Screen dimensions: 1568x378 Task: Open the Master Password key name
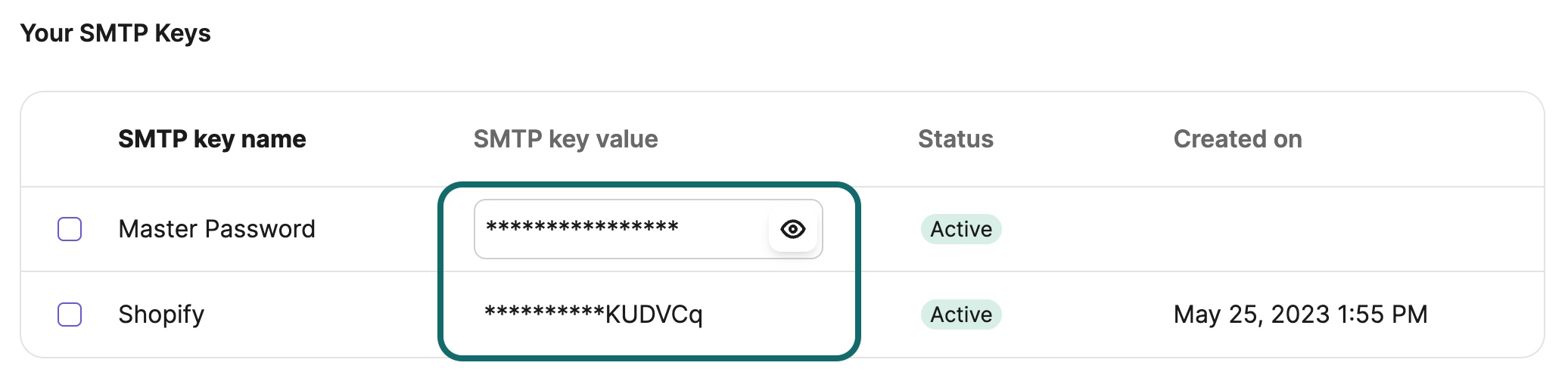216,229
